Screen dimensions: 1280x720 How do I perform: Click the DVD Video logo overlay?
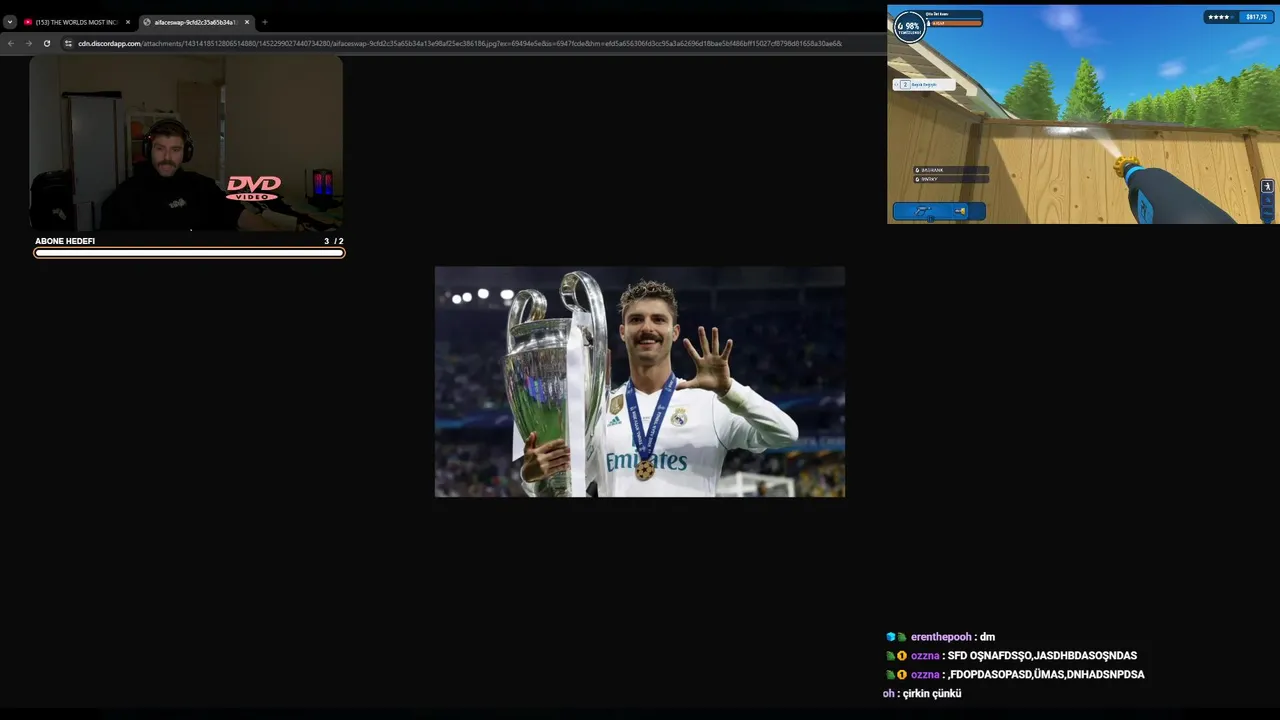pyautogui.click(x=253, y=187)
